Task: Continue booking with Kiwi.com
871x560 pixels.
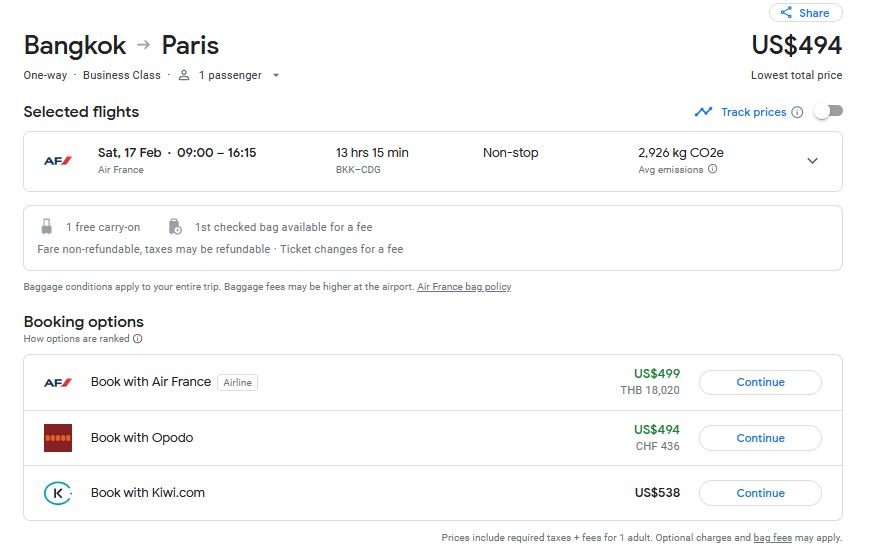Action: pyautogui.click(x=760, y=493)
